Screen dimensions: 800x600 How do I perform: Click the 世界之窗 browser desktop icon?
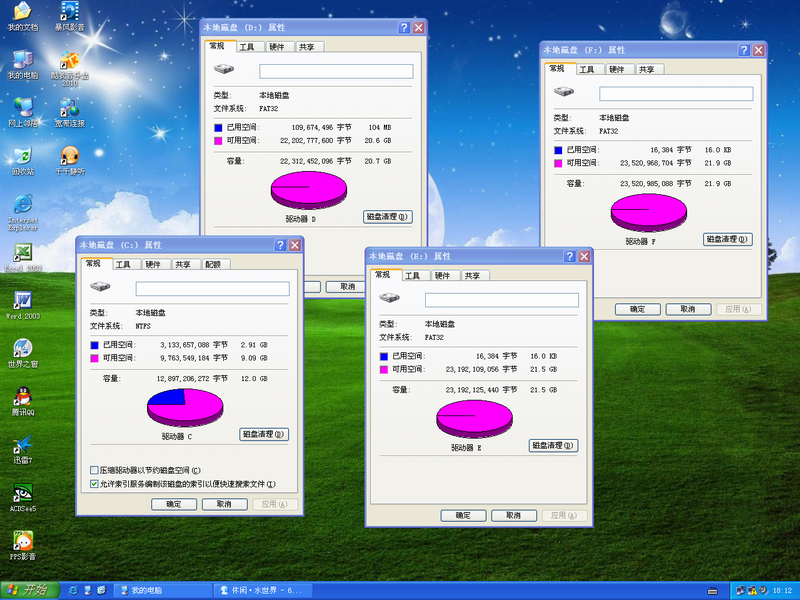click(x=23, y=354)
